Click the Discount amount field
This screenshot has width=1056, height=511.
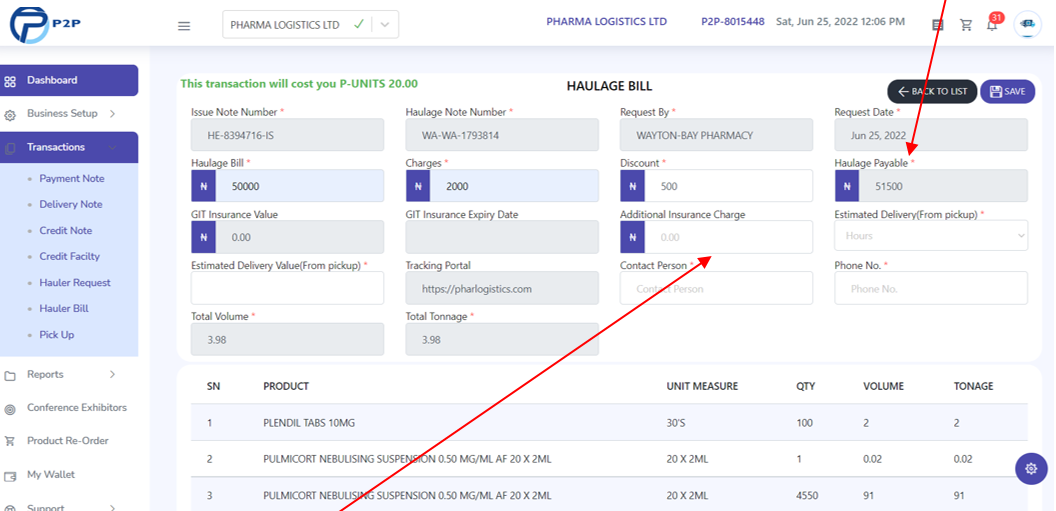click(x=729, y=186)
